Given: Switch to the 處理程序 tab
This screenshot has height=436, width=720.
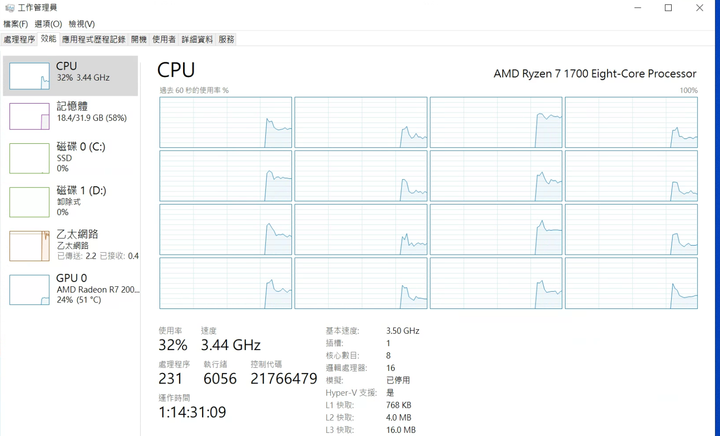Looking at the screenshot, I should (19, 39).
